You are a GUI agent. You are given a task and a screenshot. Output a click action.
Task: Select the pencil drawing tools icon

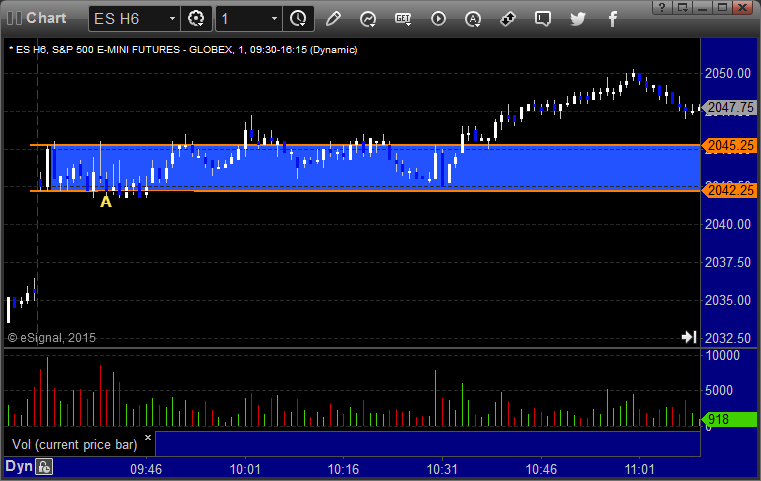pos(333,19)
